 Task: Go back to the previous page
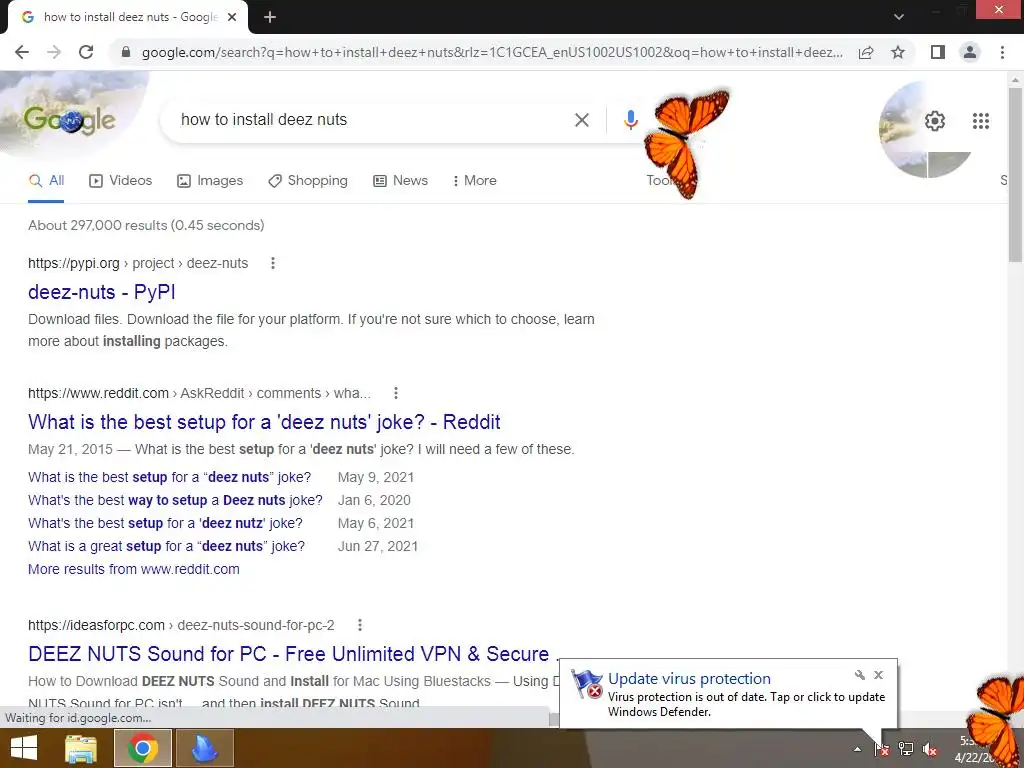click(x=22, y=52)
